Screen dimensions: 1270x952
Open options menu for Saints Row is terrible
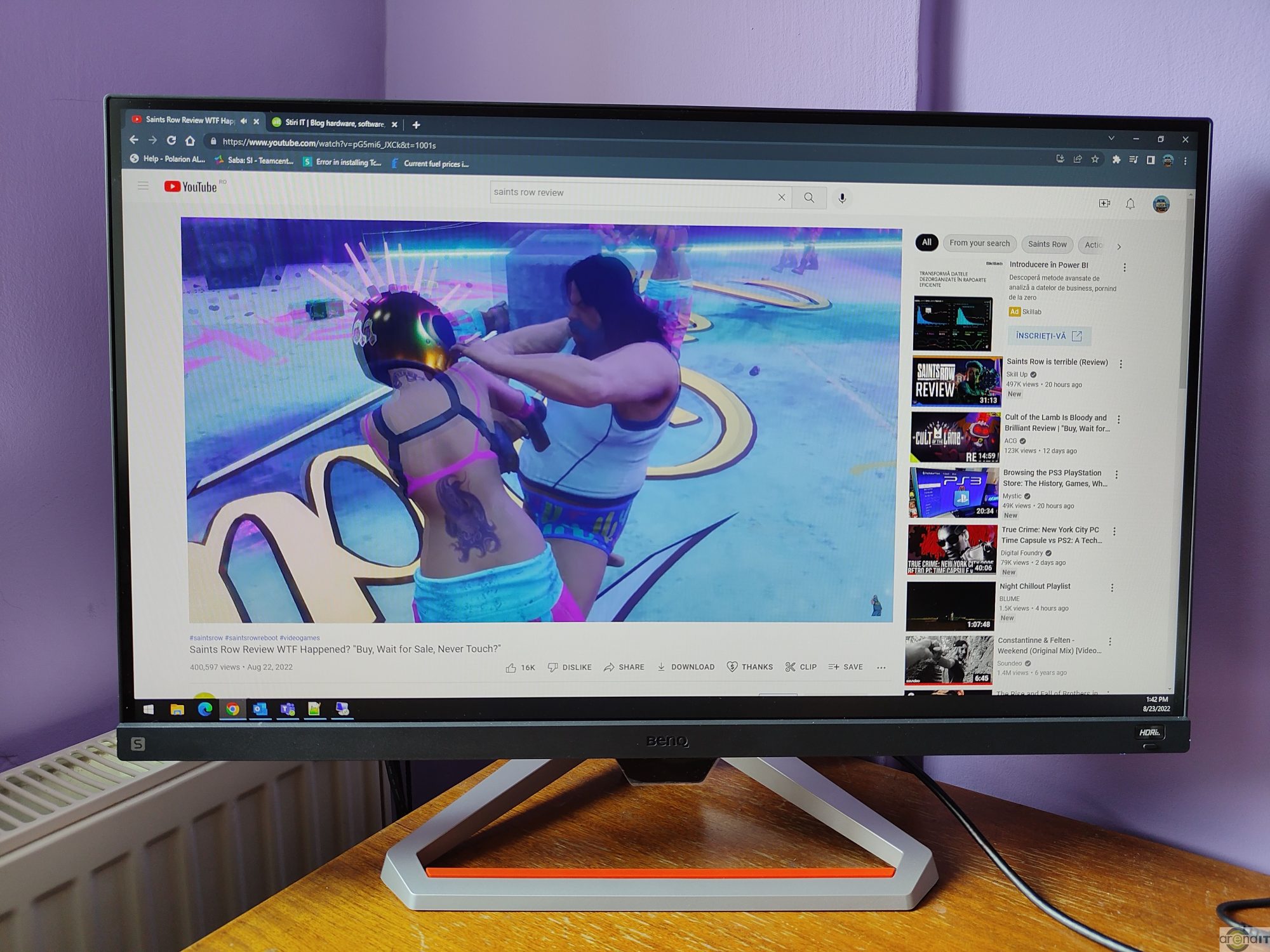click(1121, 364)
